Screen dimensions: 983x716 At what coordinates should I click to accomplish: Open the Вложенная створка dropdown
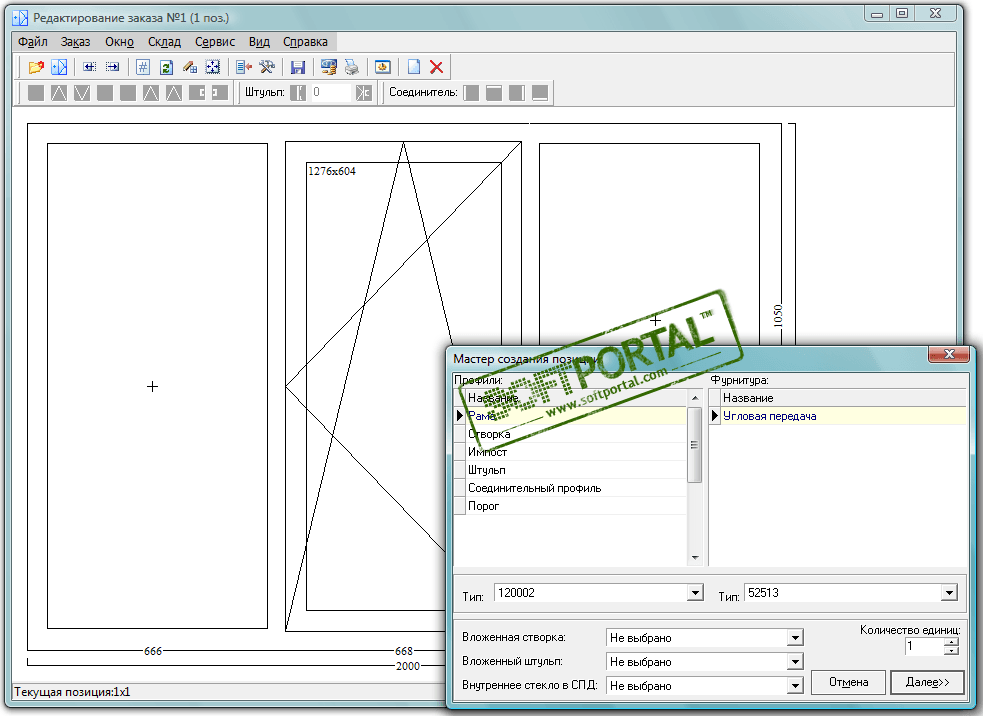point(795,638)
